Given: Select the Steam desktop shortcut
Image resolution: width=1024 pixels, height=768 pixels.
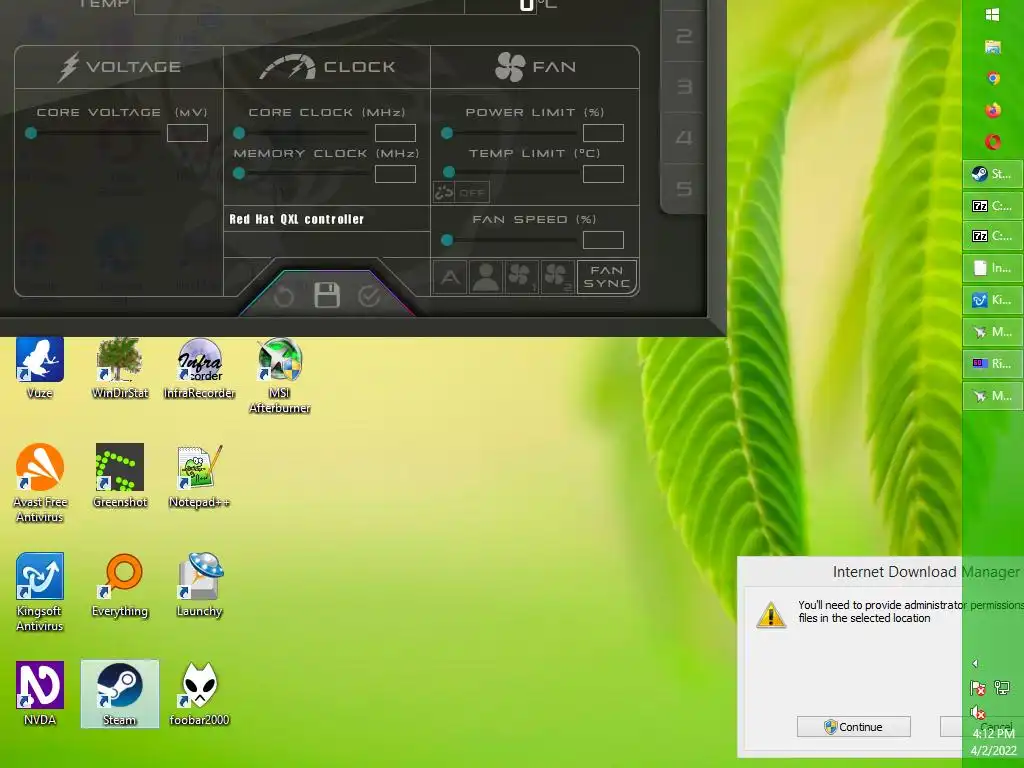Looking at the screenshot, I should click(x=120, y=694).
